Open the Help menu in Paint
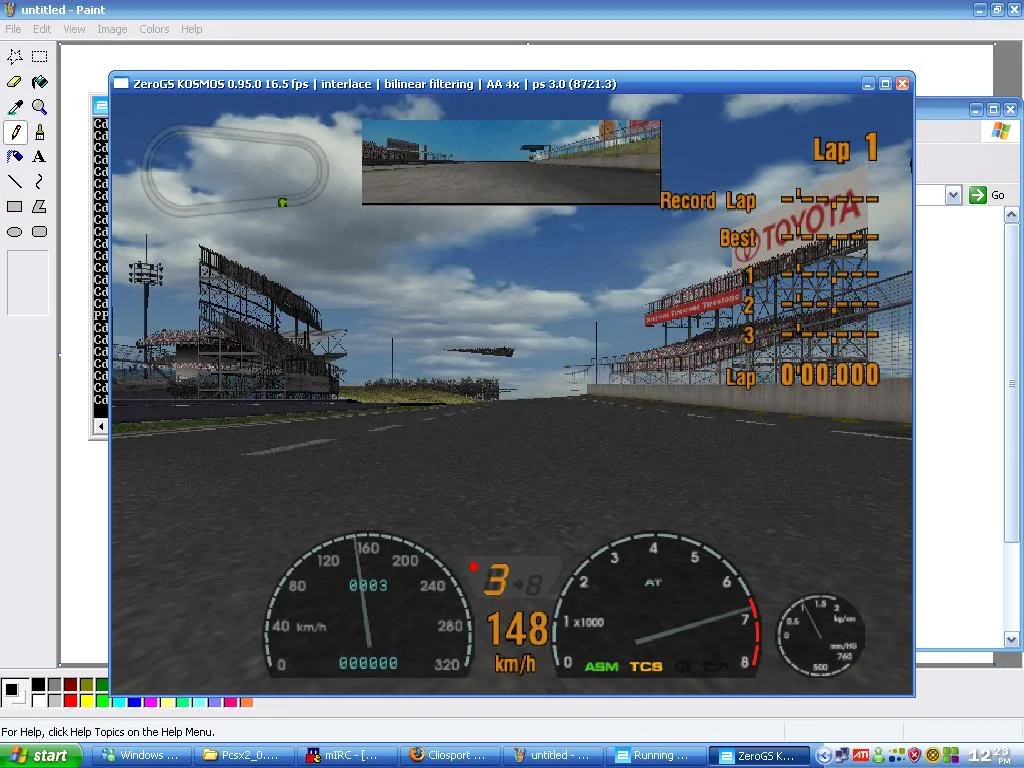 191,29
